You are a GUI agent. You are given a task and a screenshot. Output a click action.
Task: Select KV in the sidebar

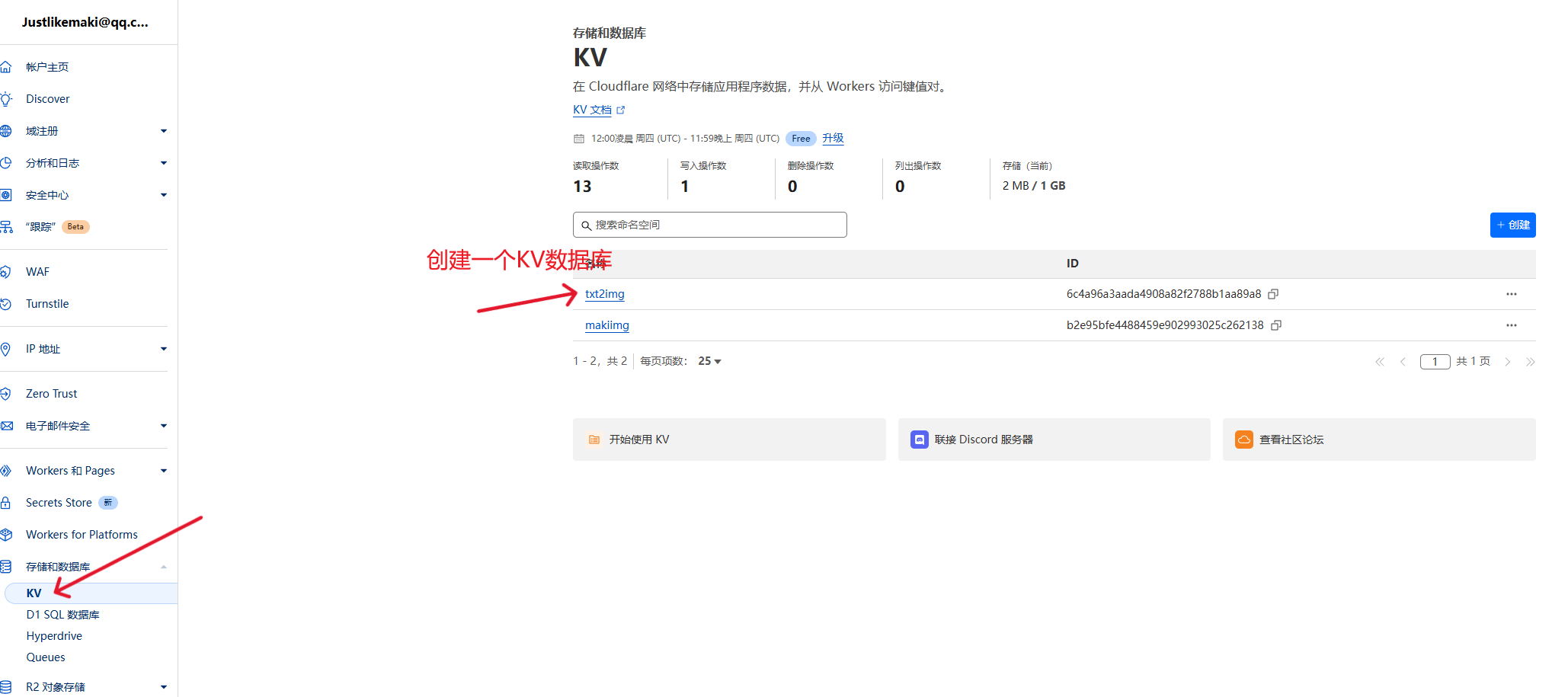point(91,593)
